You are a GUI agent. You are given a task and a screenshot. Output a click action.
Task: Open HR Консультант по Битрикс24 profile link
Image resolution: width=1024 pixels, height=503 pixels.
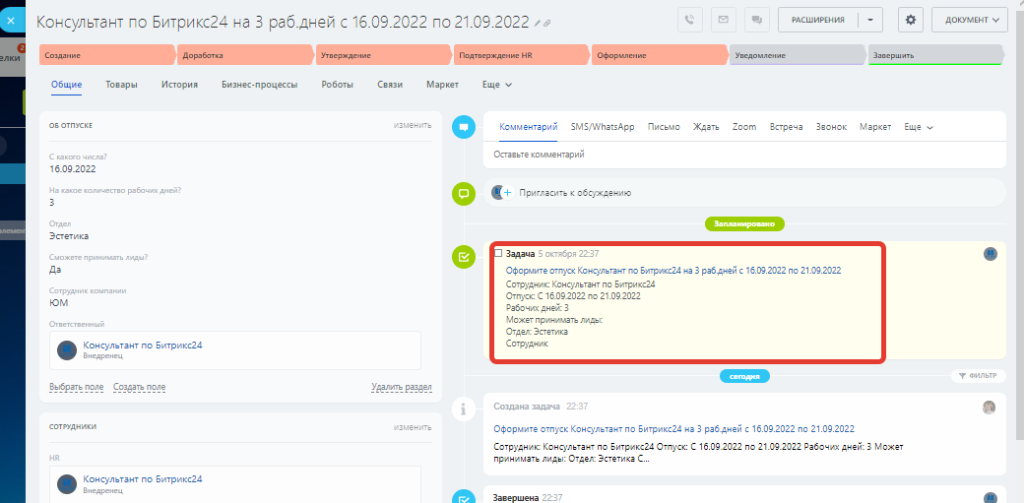[x=143, y=479]
